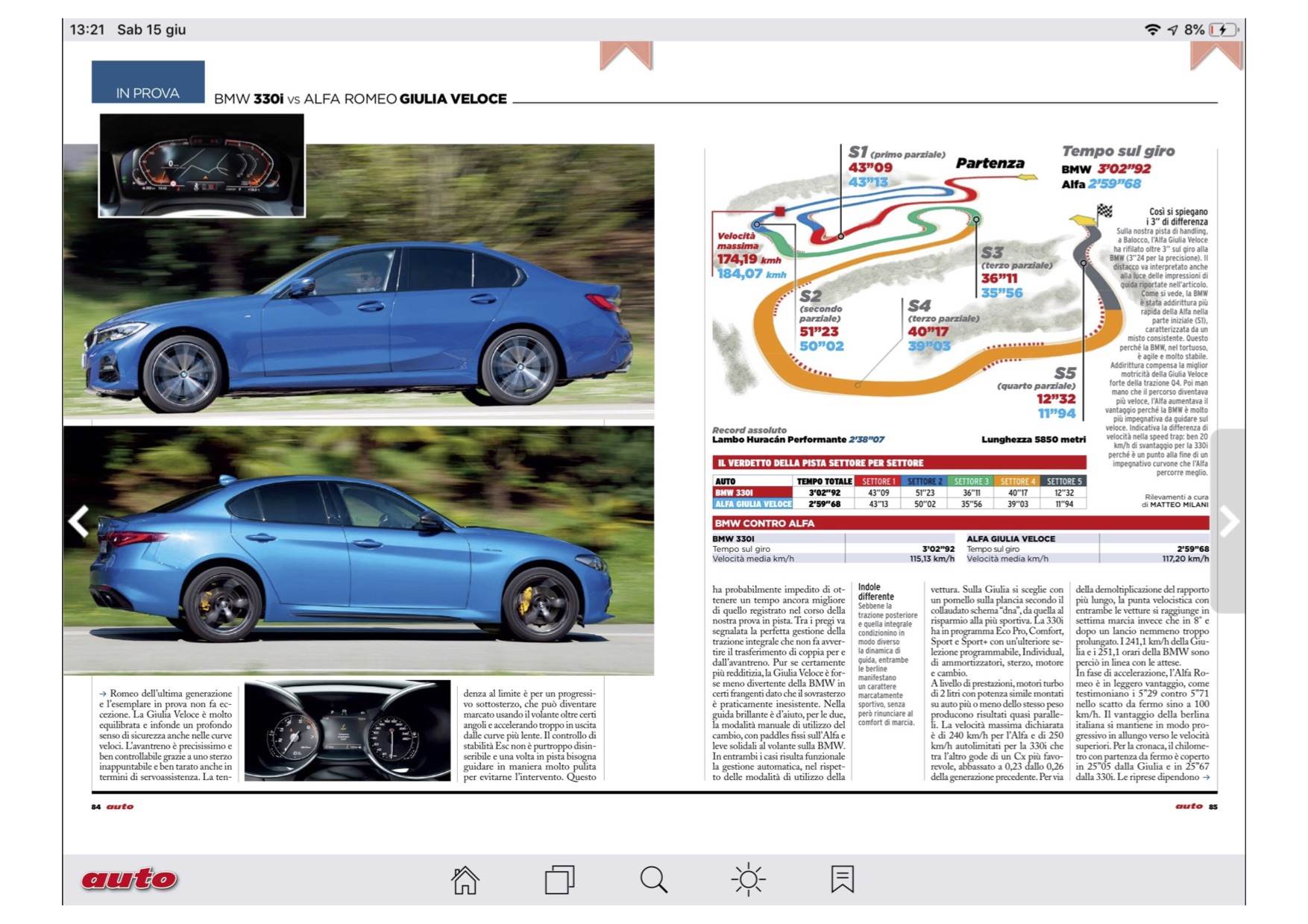Tap the SETTORE 1 column header
The height and width of the screenshot is (924, 1308).
click(x=878, y=482)
